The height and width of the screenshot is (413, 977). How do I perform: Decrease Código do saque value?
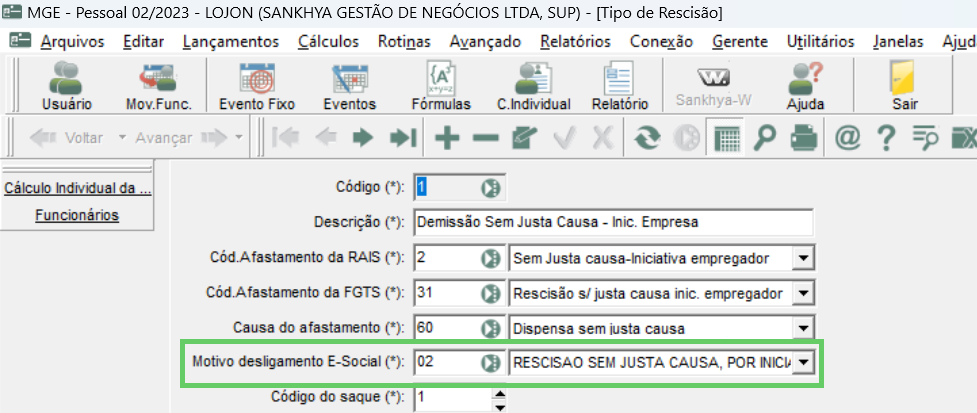(499, 407)
